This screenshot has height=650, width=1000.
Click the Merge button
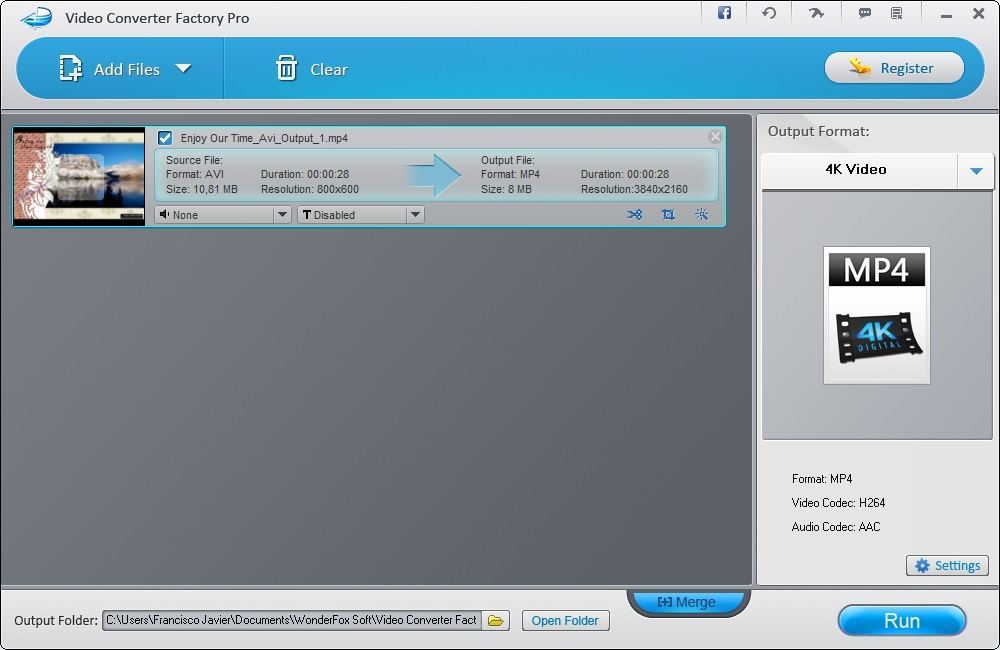tap(688, 601)
